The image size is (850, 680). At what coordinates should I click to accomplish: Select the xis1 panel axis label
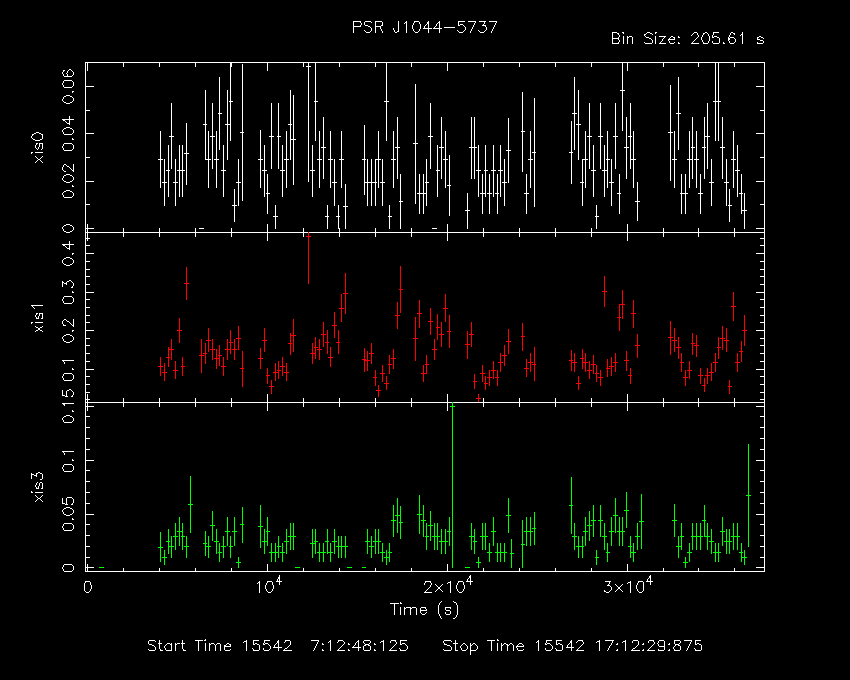tap(38, 317)
